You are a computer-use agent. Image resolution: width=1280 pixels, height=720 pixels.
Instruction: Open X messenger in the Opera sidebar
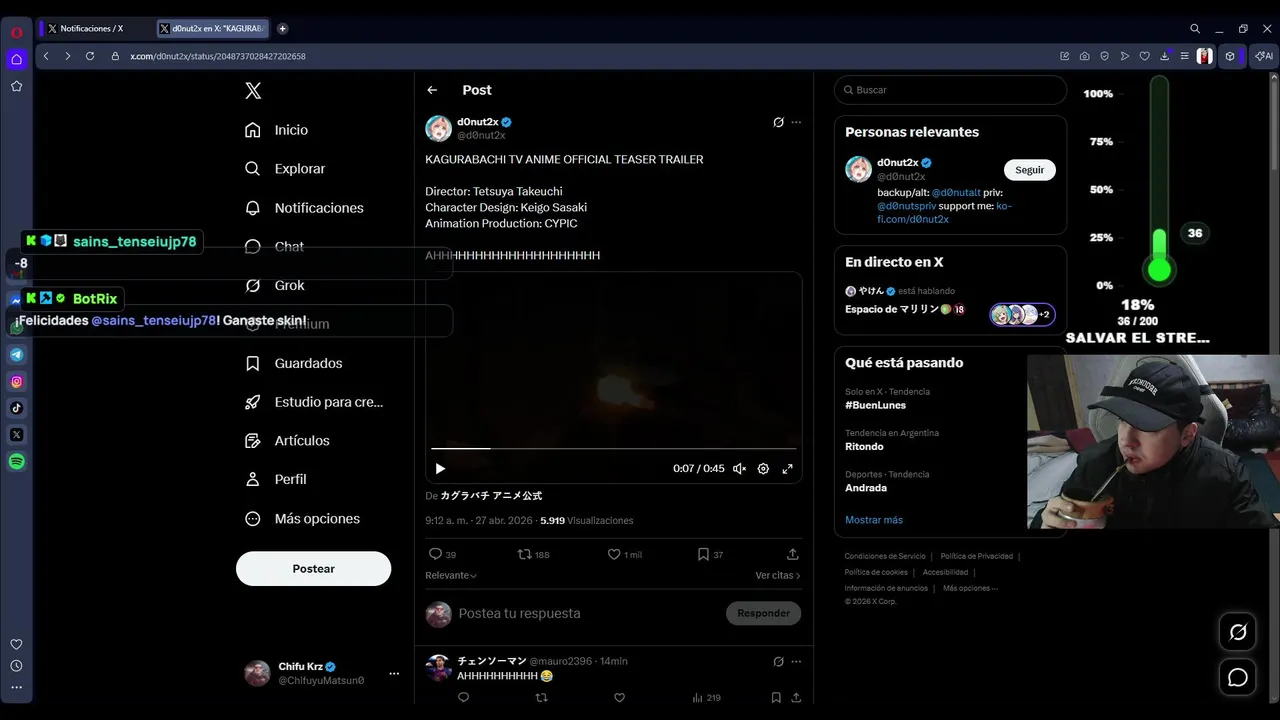point(17,434)
